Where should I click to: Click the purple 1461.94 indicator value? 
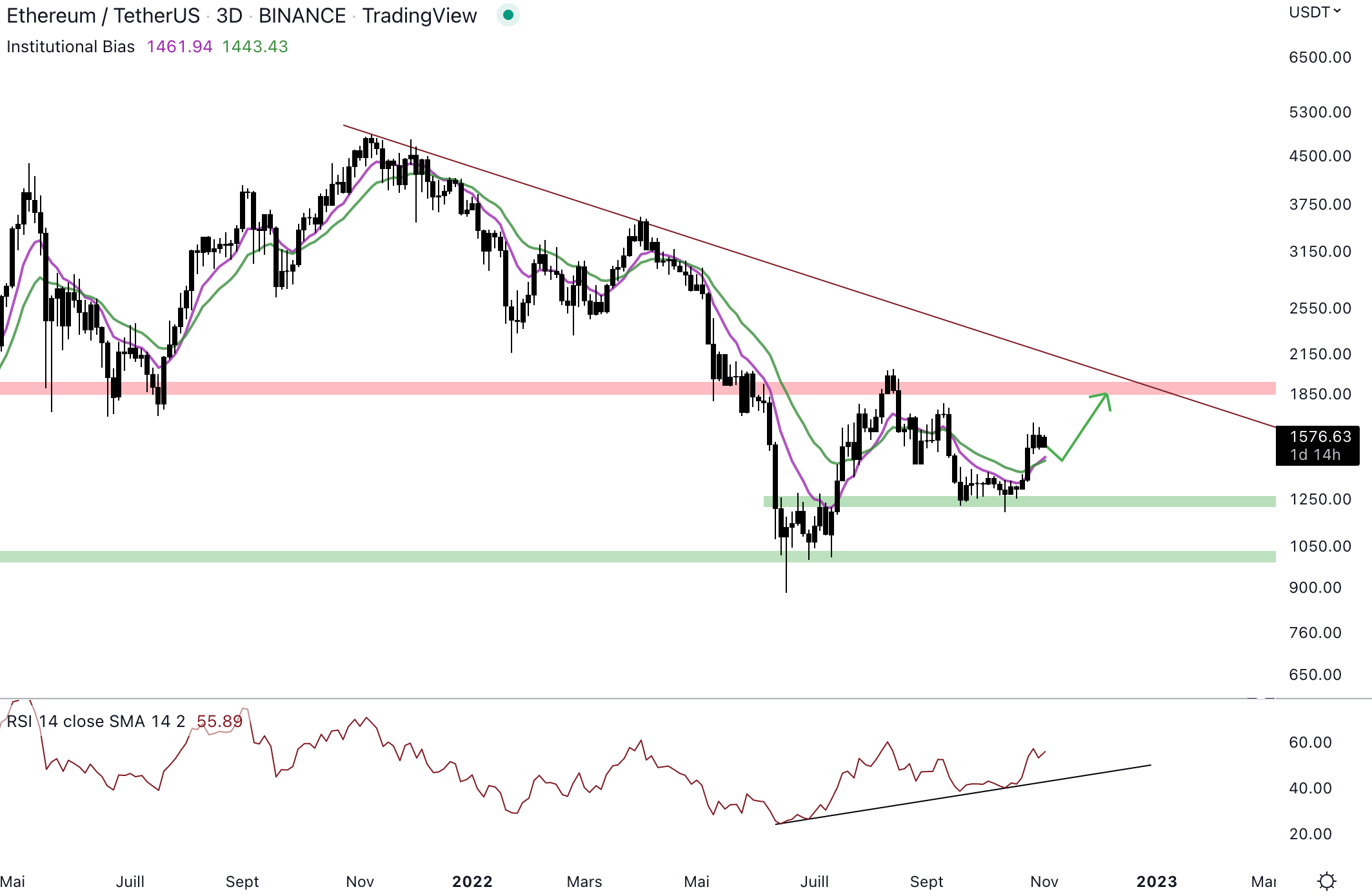coord(179,46)
